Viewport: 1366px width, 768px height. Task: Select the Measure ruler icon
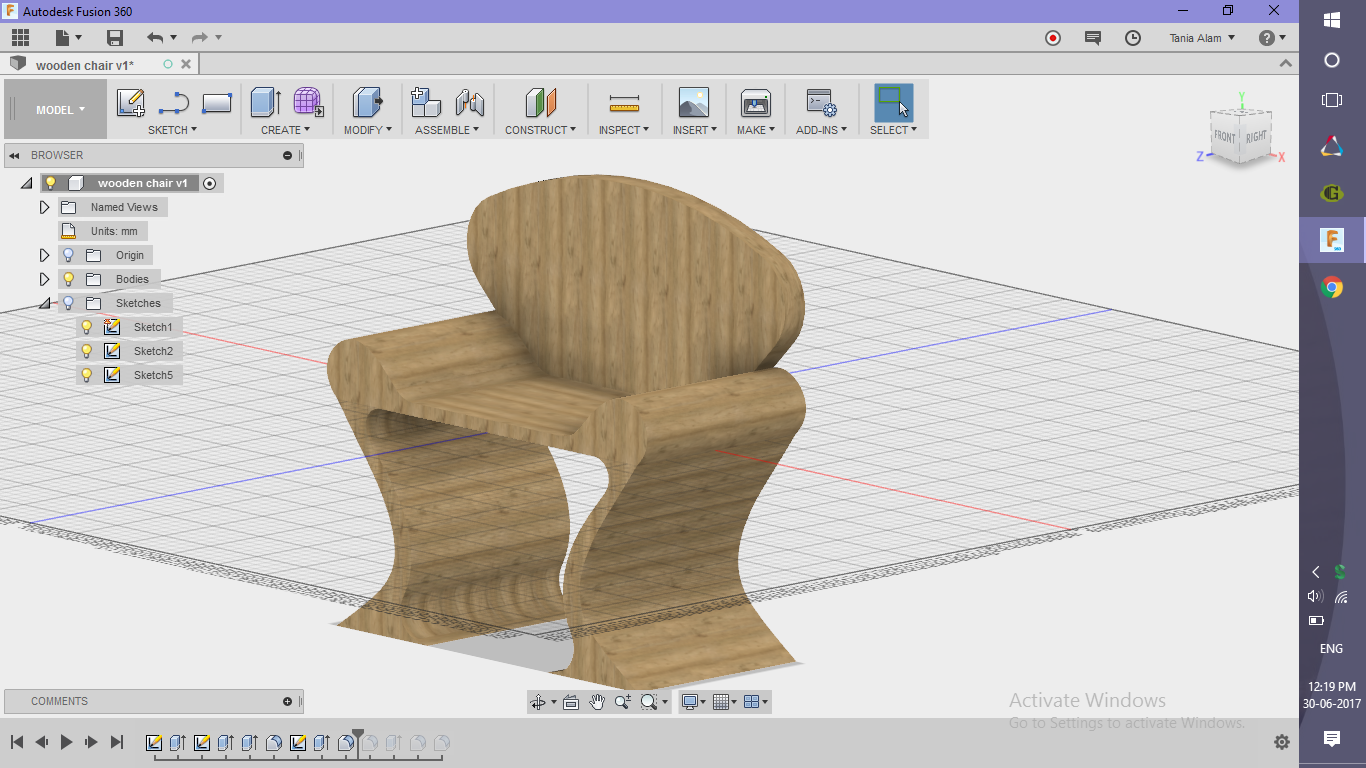click(624, 103)
